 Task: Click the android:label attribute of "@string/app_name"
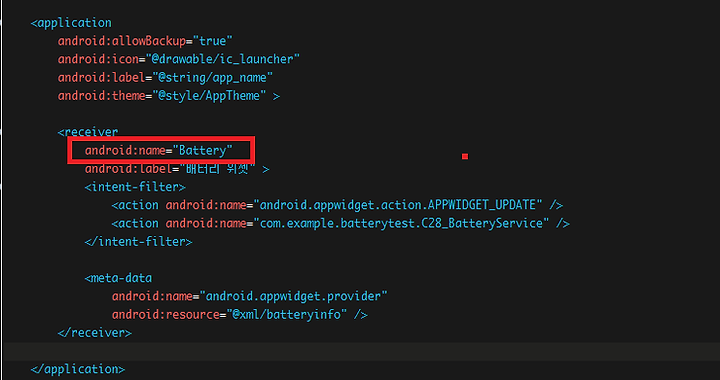(x=101, y=78)
